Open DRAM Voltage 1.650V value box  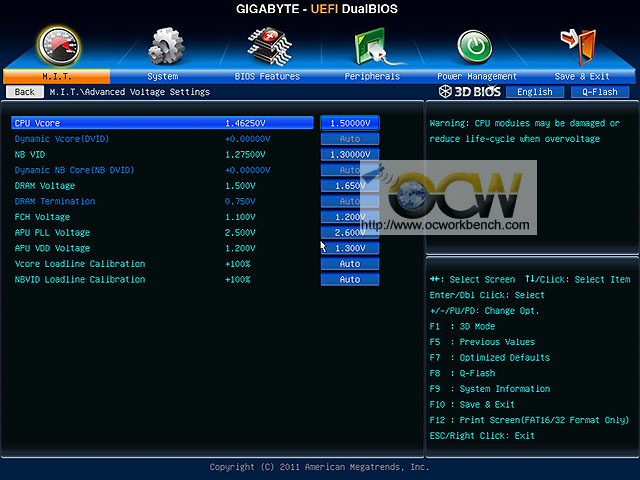(x=350, y=186)
